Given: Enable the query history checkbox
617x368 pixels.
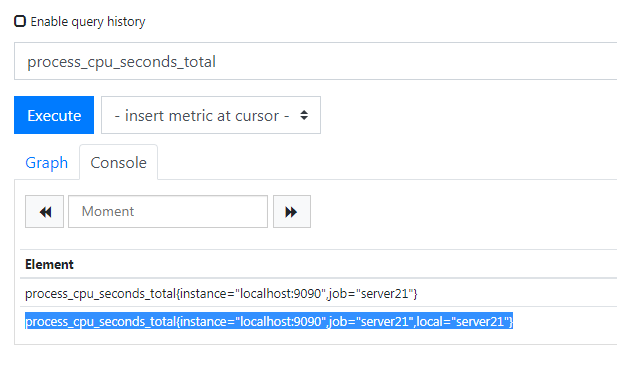Looking at the screenshot, I should click(20, 21).
